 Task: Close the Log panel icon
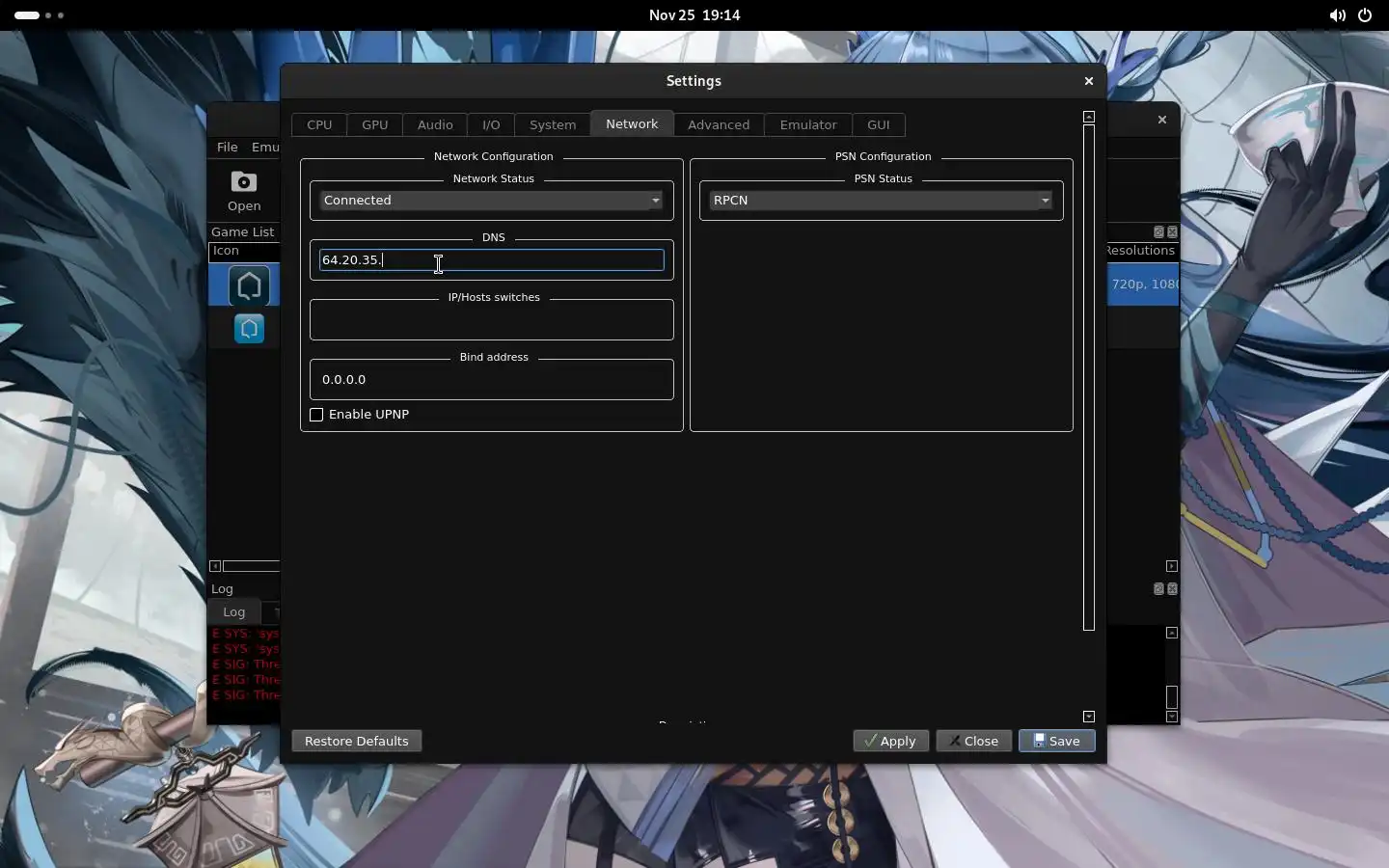[x=1172, y=589]
